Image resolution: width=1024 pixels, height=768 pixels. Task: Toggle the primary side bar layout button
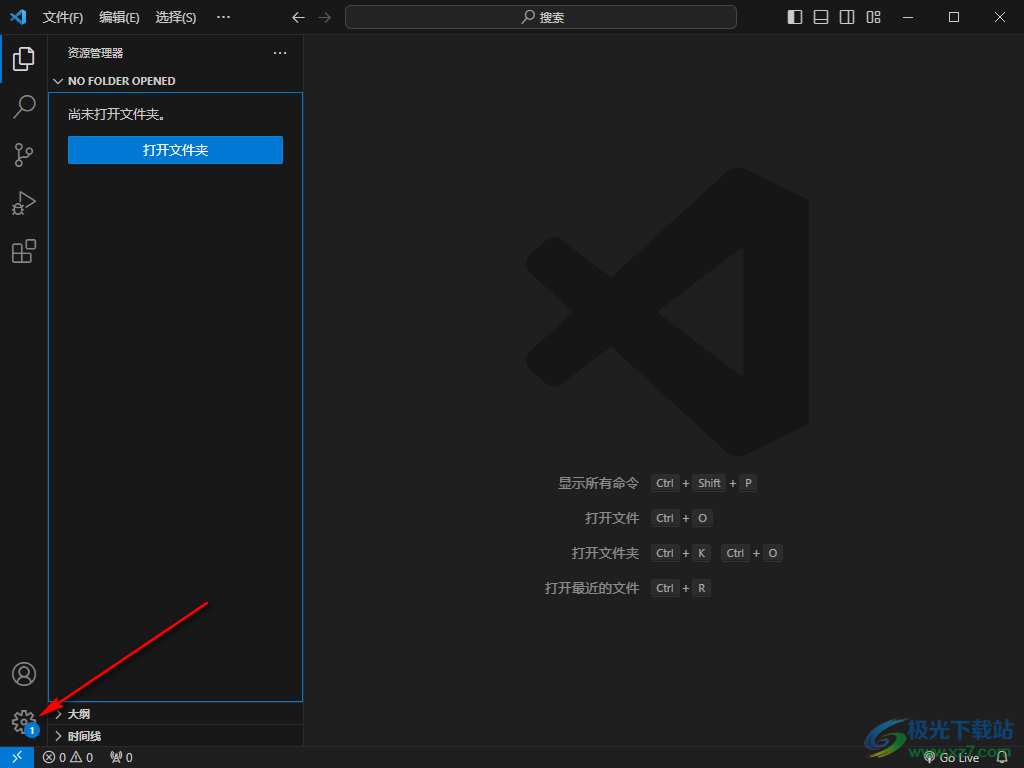(x=795, y=17)
